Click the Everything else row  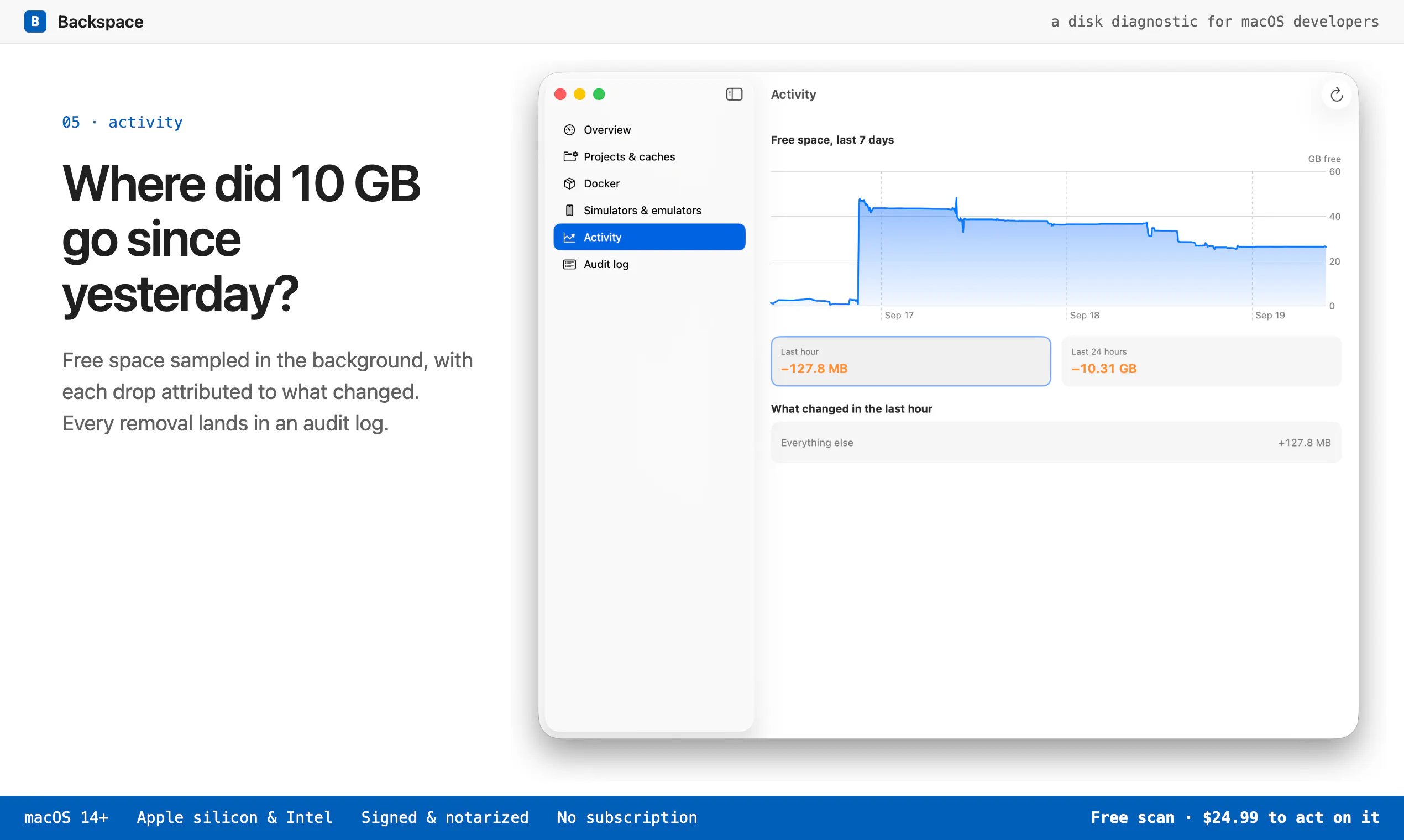click(1056, 443)
